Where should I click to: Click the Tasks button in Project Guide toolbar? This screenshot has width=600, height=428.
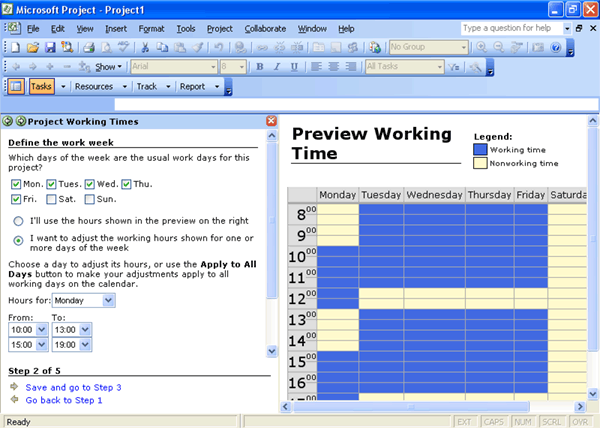pos(41,86)
